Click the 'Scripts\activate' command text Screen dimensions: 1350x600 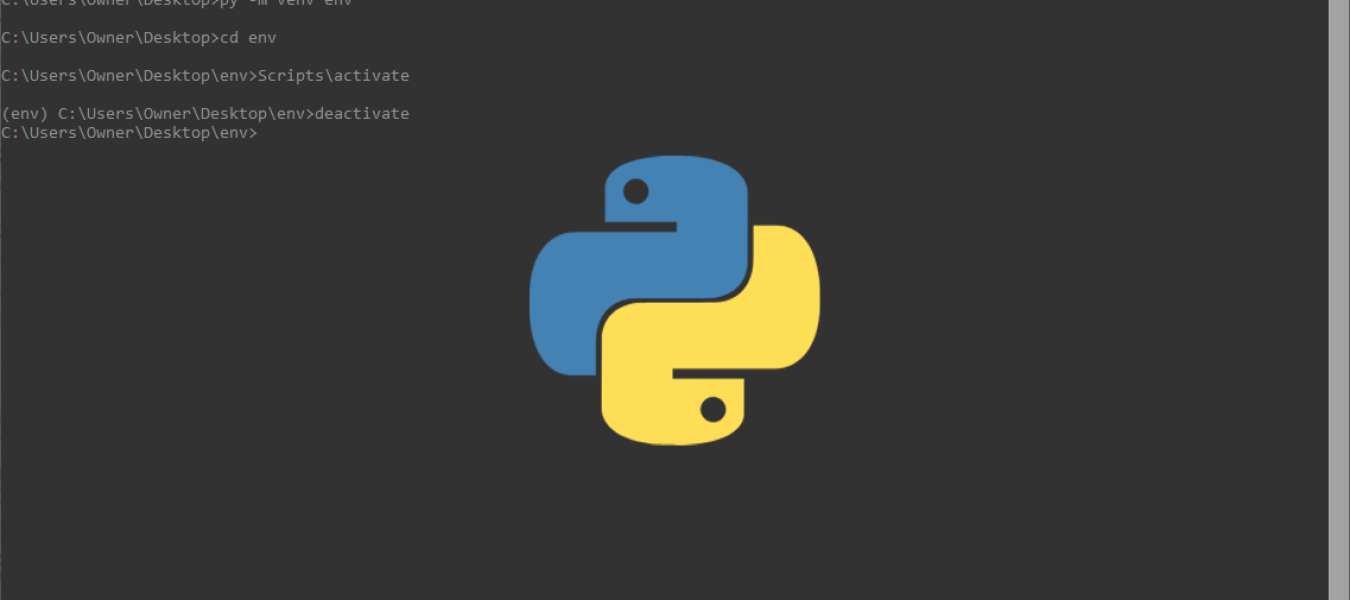pyautogui.click(x=333, y=76)
